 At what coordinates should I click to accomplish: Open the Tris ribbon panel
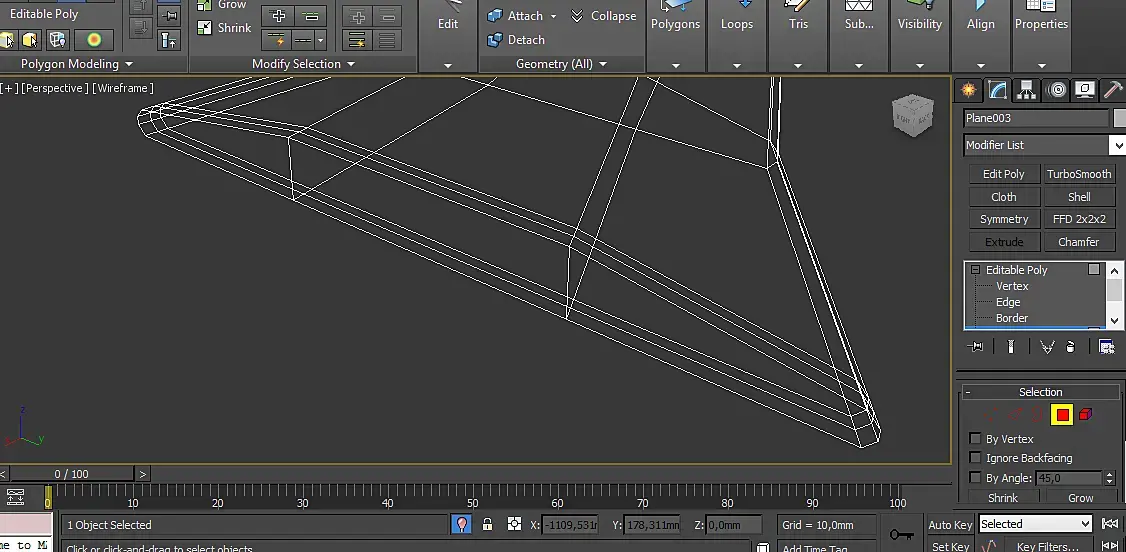click(x=798, y=36)
